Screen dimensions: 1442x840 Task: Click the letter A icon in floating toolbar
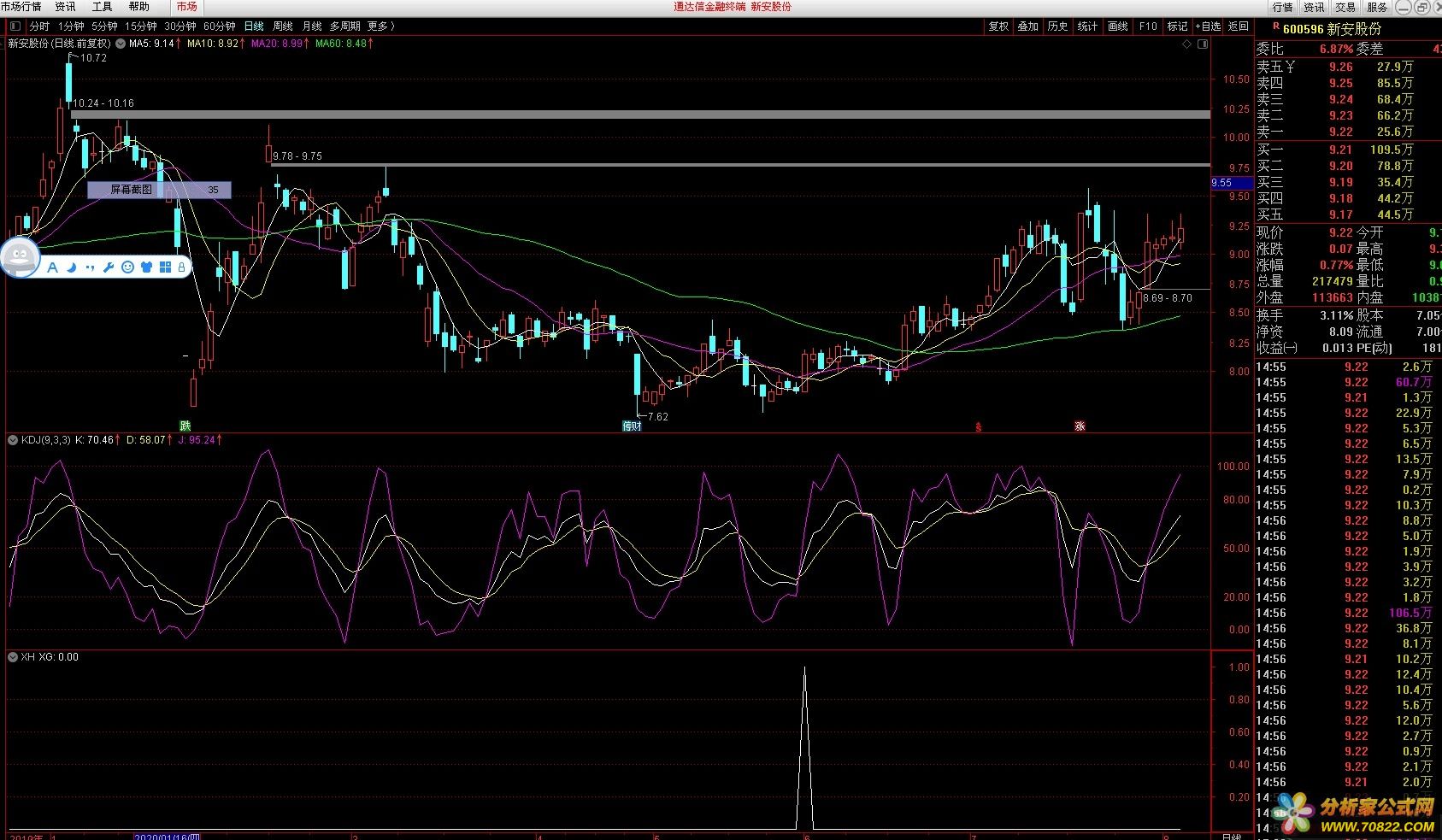(52, 267)
